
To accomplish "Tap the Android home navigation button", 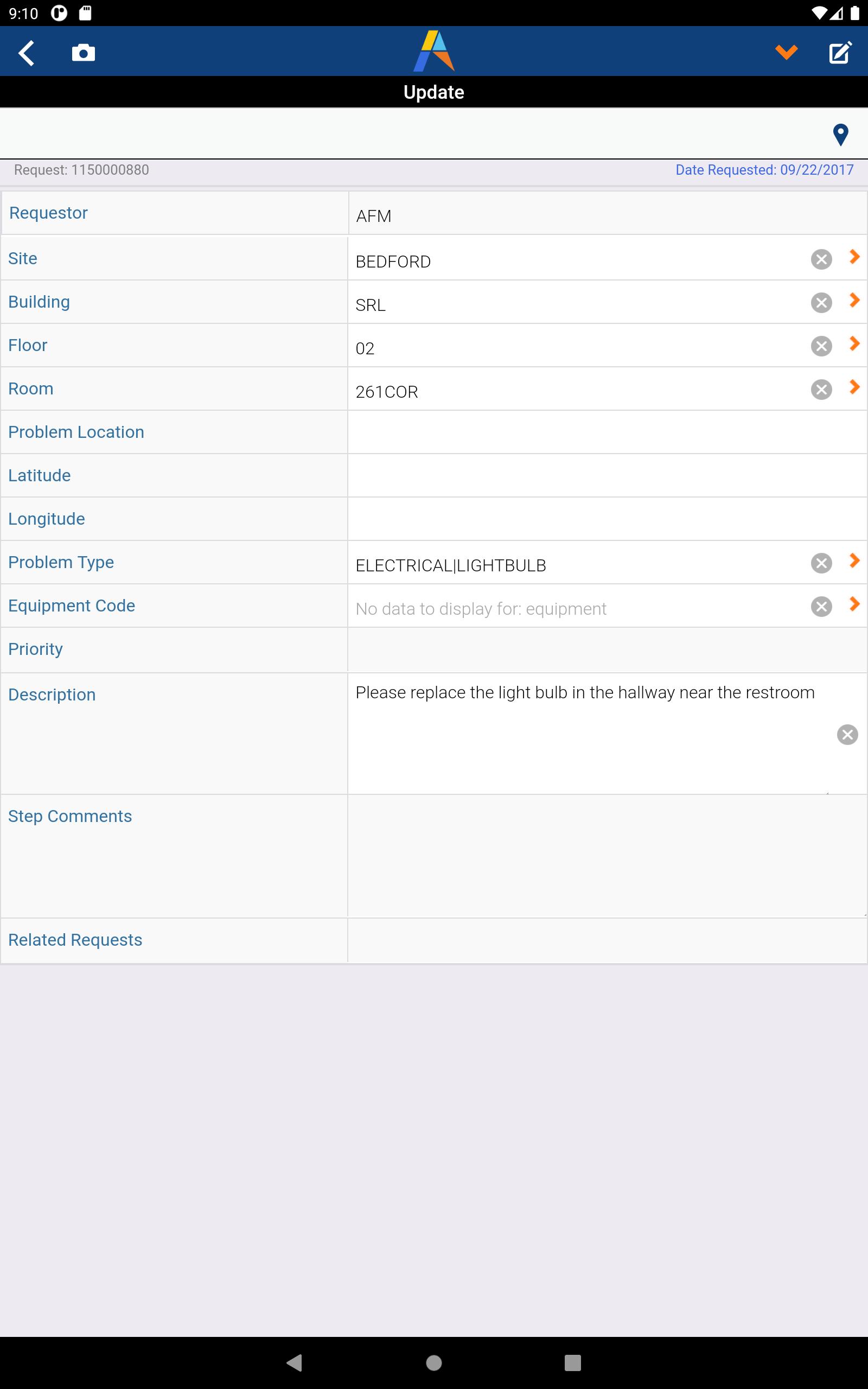I will 434,1362.
